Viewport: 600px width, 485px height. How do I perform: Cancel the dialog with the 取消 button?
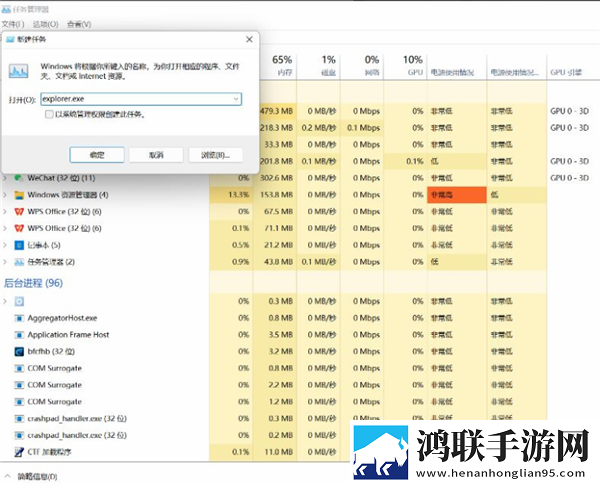pyautogui.click(x=156, y=155)
